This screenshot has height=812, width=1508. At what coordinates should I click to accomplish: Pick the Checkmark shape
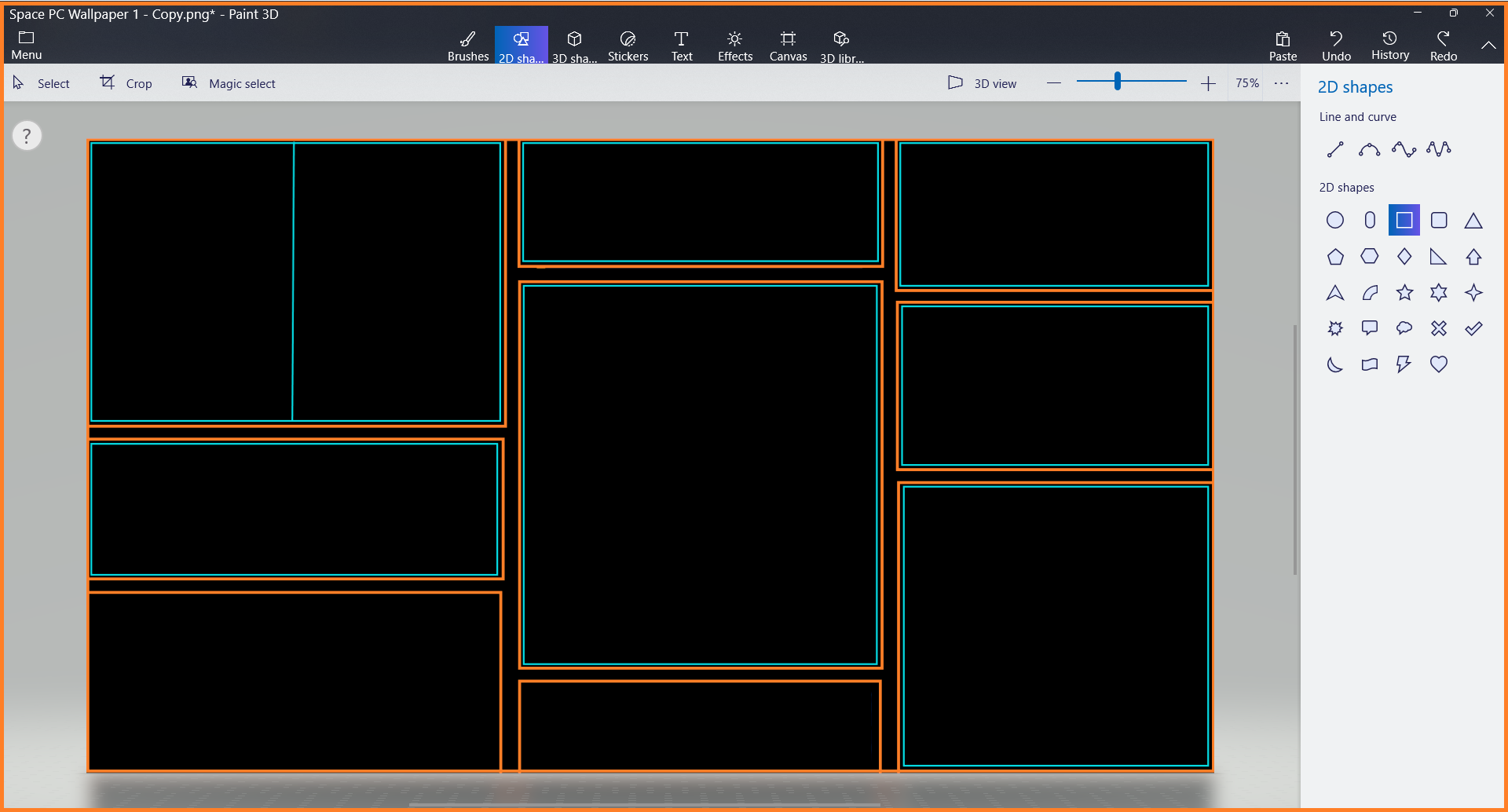[1473, 328]
